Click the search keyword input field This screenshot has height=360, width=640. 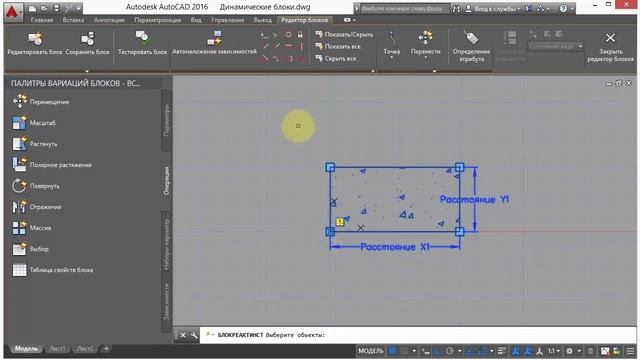coord(404,9)
